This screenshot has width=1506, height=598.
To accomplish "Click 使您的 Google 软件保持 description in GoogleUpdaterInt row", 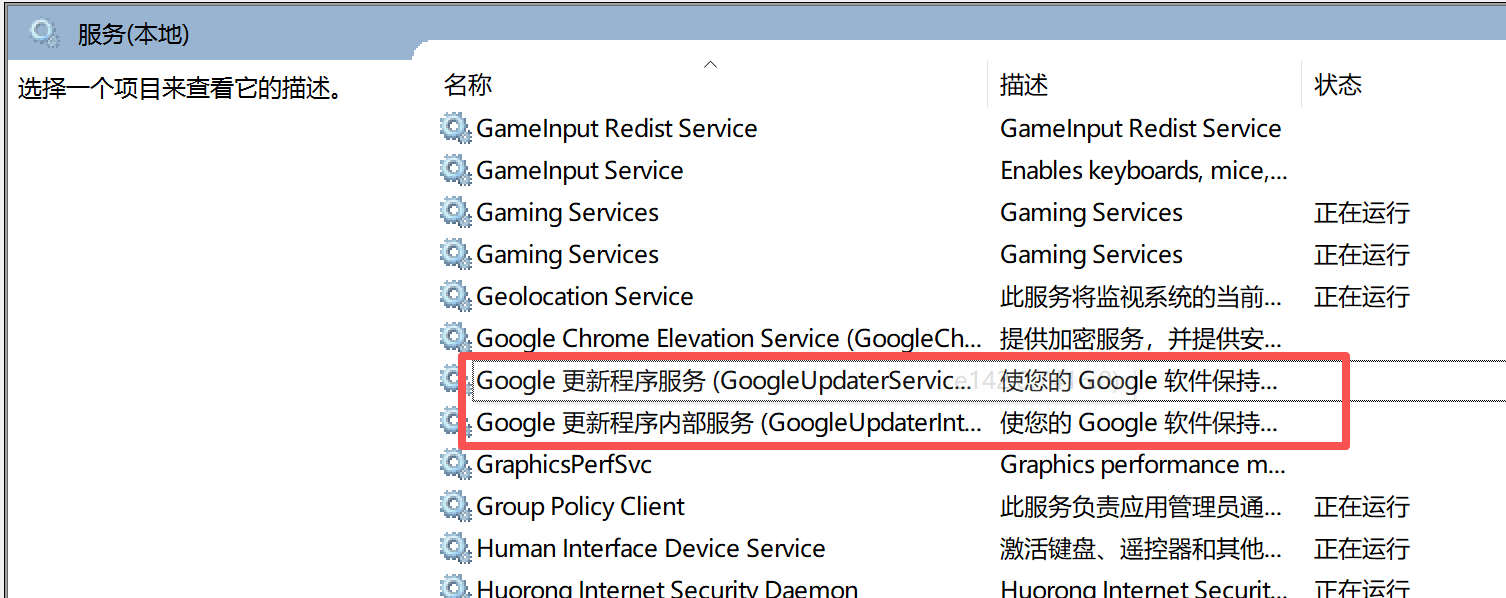I will (1139, 422).
